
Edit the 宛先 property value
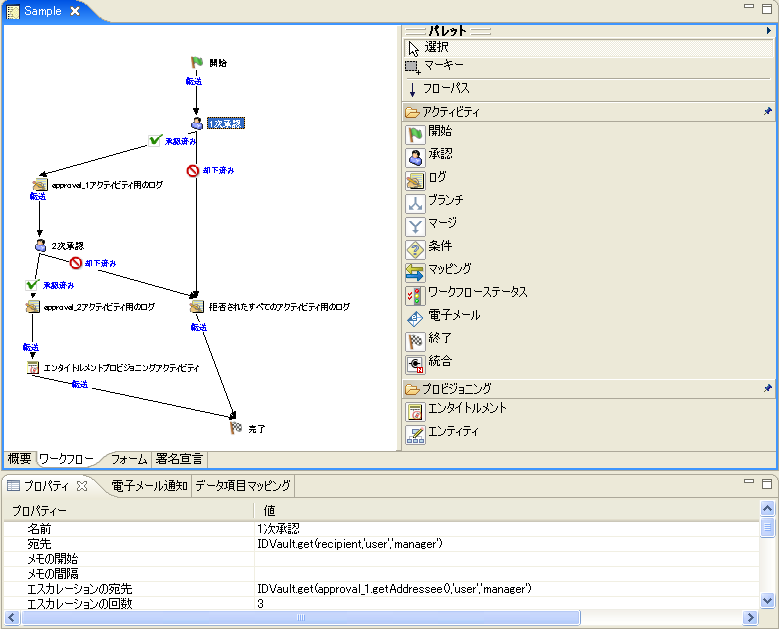click(506, 544)
